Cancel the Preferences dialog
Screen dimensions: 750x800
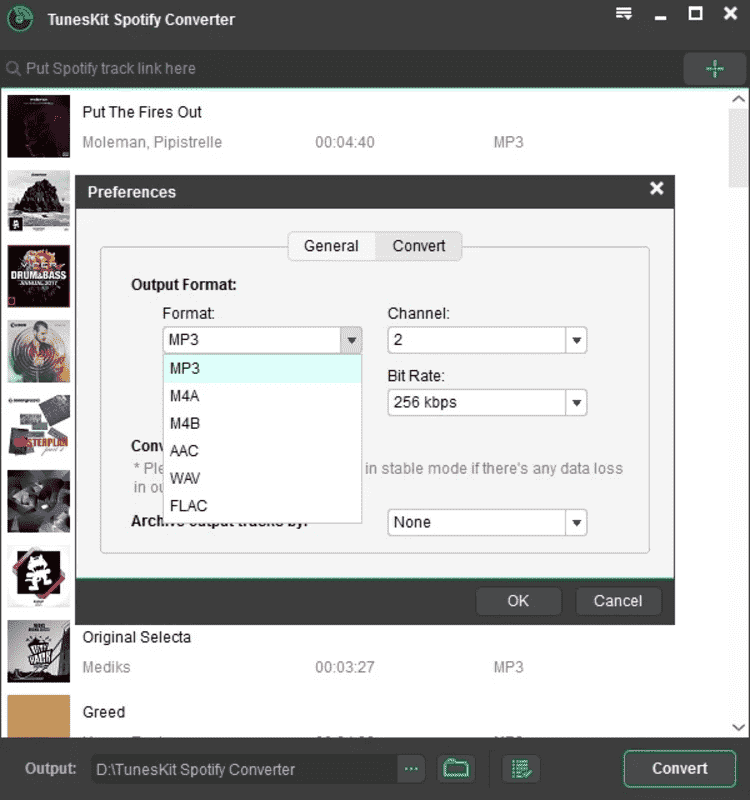click(x=618, y=601)
